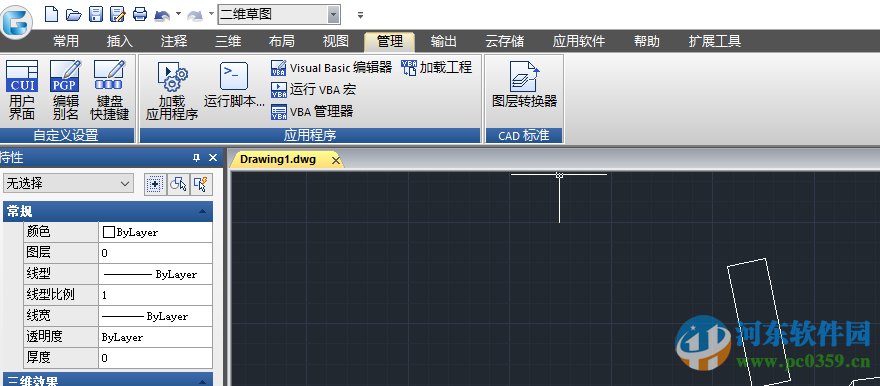Launch the 运行脚本 command icon

click(234, 85)
